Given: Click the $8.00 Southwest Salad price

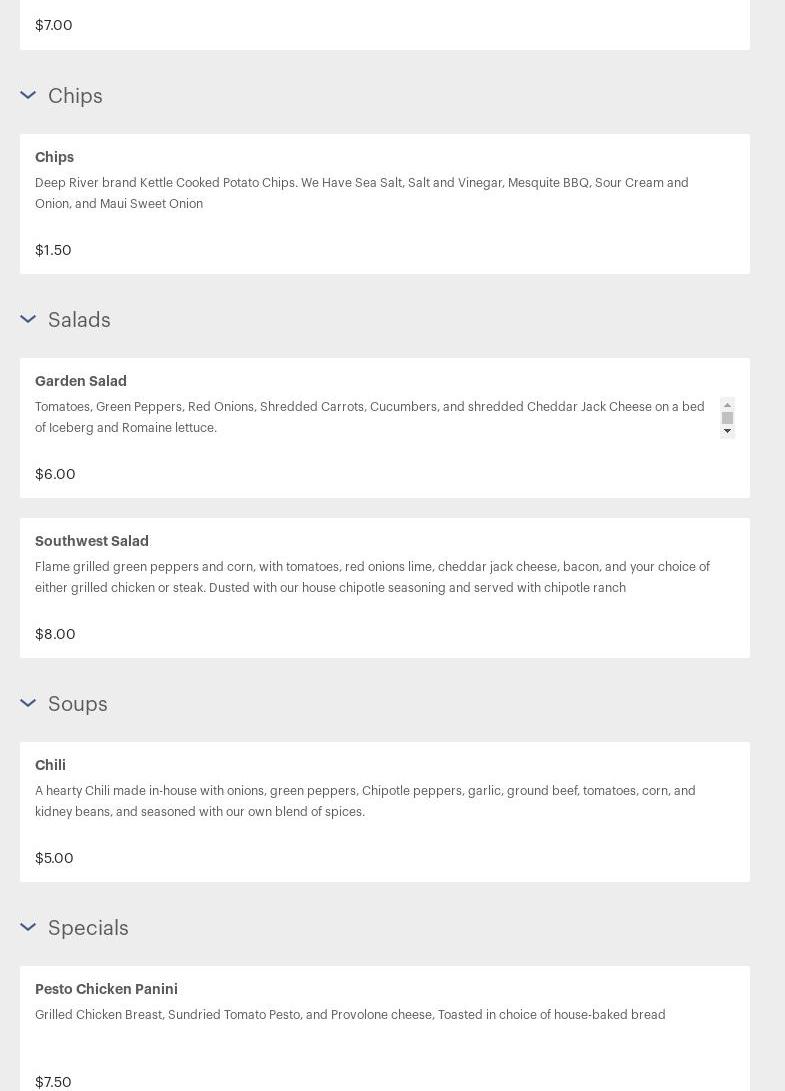Looking at the screenshot, I should click(x=55, y=634).
